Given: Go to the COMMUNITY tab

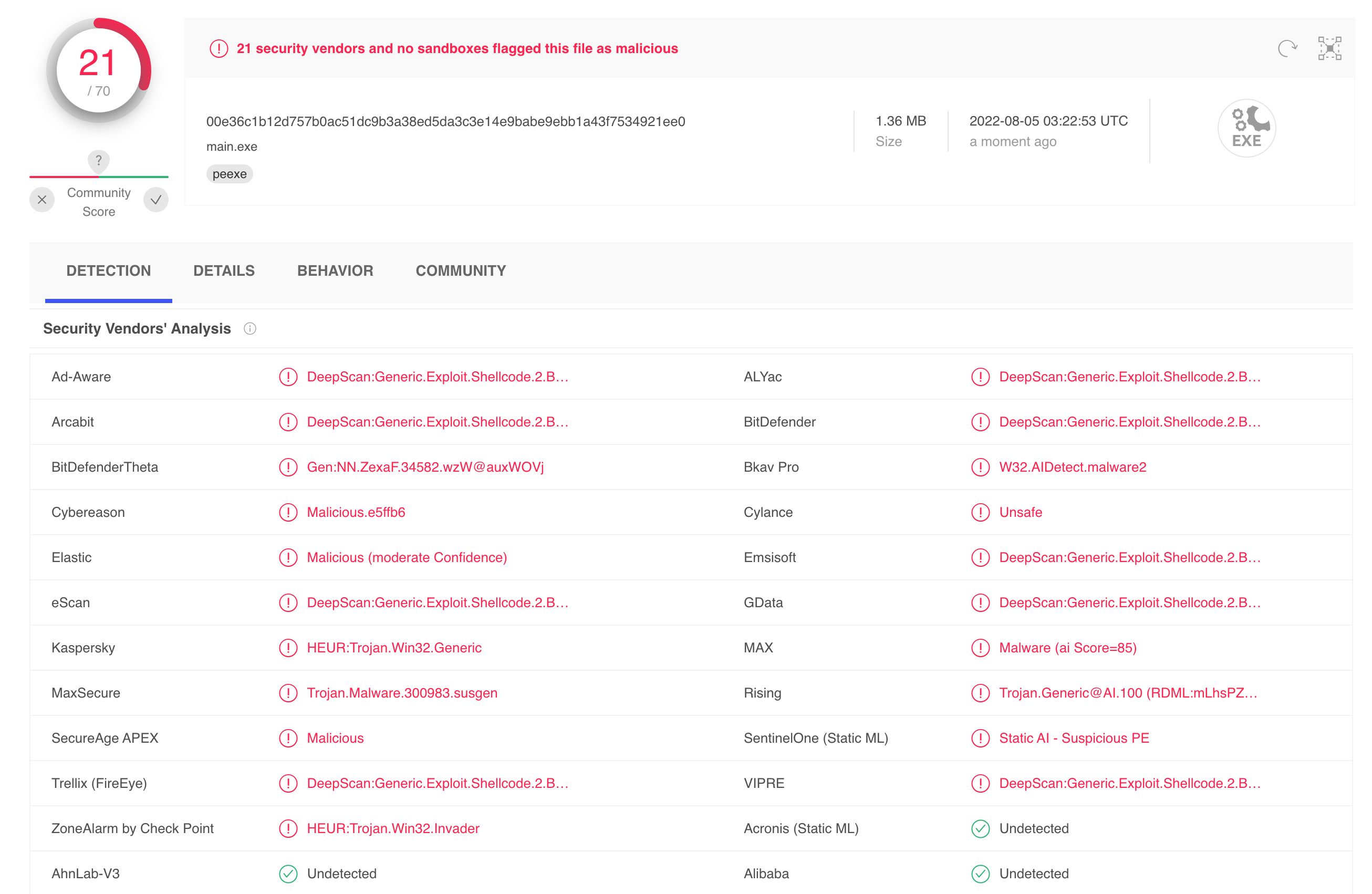Looking at the screenshot, I should point(461,271).
